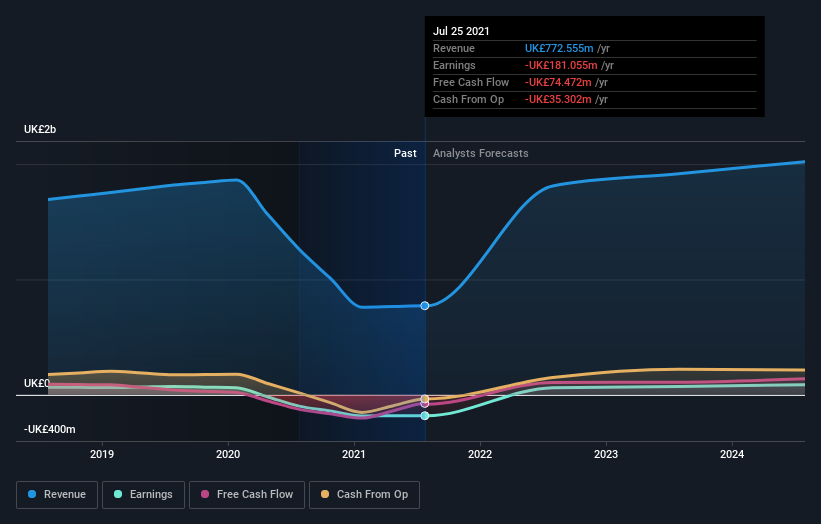Select the 2022 x-axis label
Image resolution: width=821 pixels, height=524 pixels.
(480, 454)
